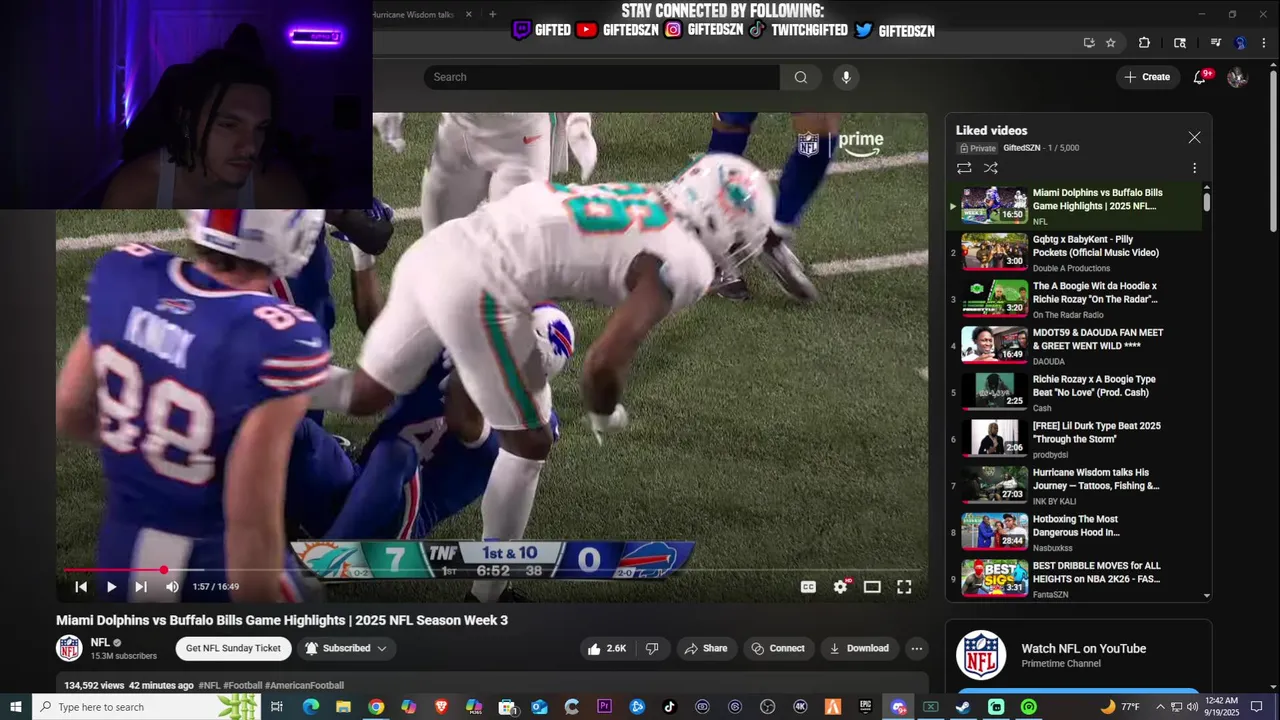Enter fullscreen mode
The height and width of the screenshot is (720, 1280).
[904, 587]
